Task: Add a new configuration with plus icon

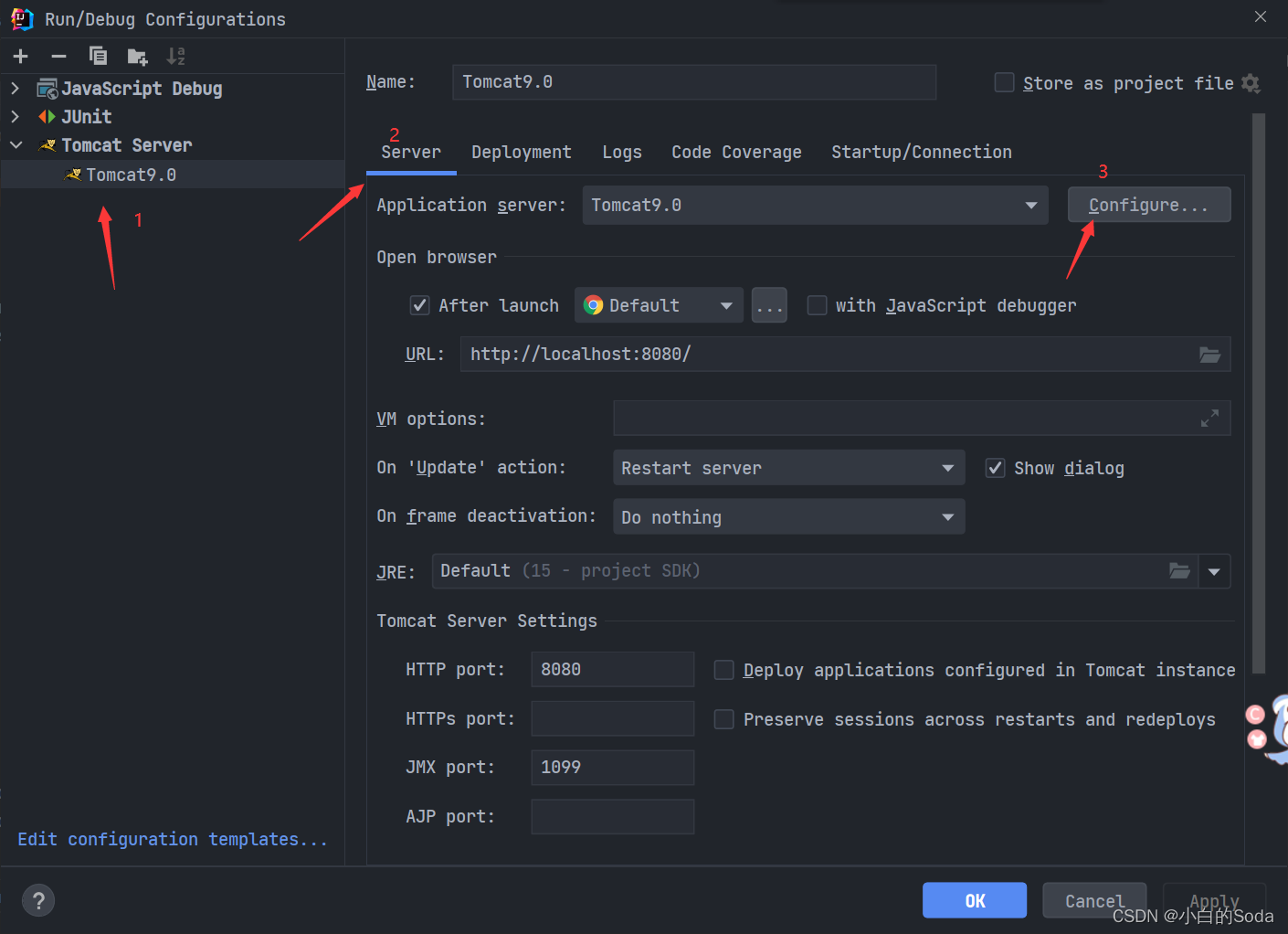Action: pyautogui.click(x=21, y=57)
